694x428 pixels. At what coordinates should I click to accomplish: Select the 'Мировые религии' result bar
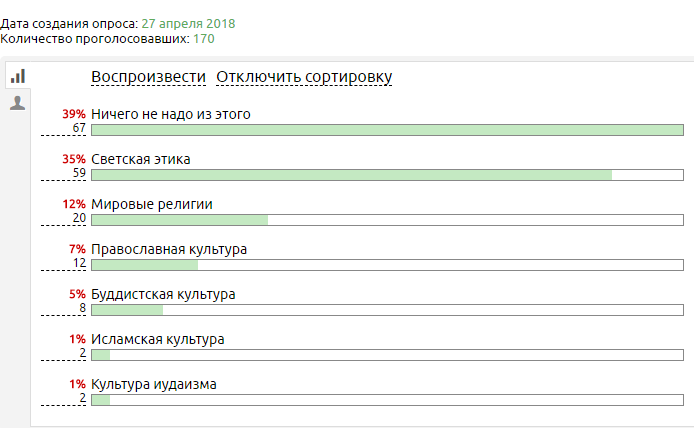click(387, 220)
